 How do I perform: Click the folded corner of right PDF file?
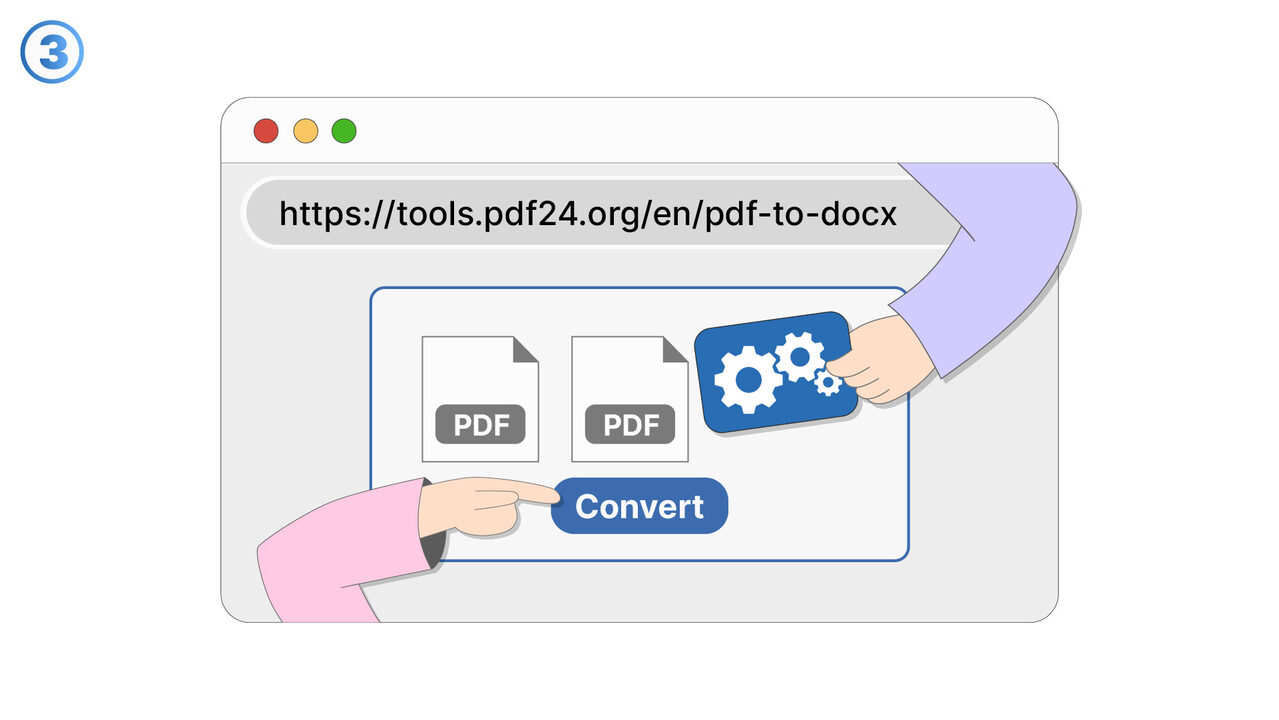(675, 348)
